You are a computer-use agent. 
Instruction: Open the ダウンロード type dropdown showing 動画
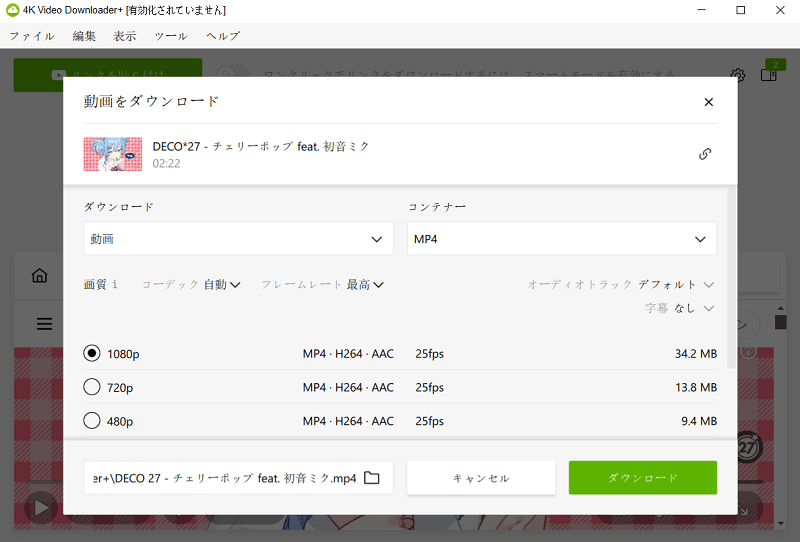(238, 238)
